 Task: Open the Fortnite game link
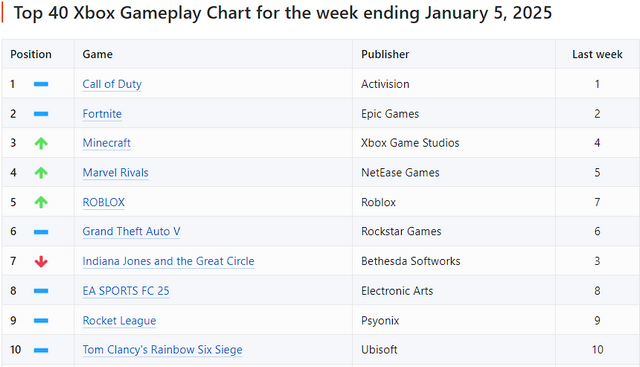(x=102, y=114)
